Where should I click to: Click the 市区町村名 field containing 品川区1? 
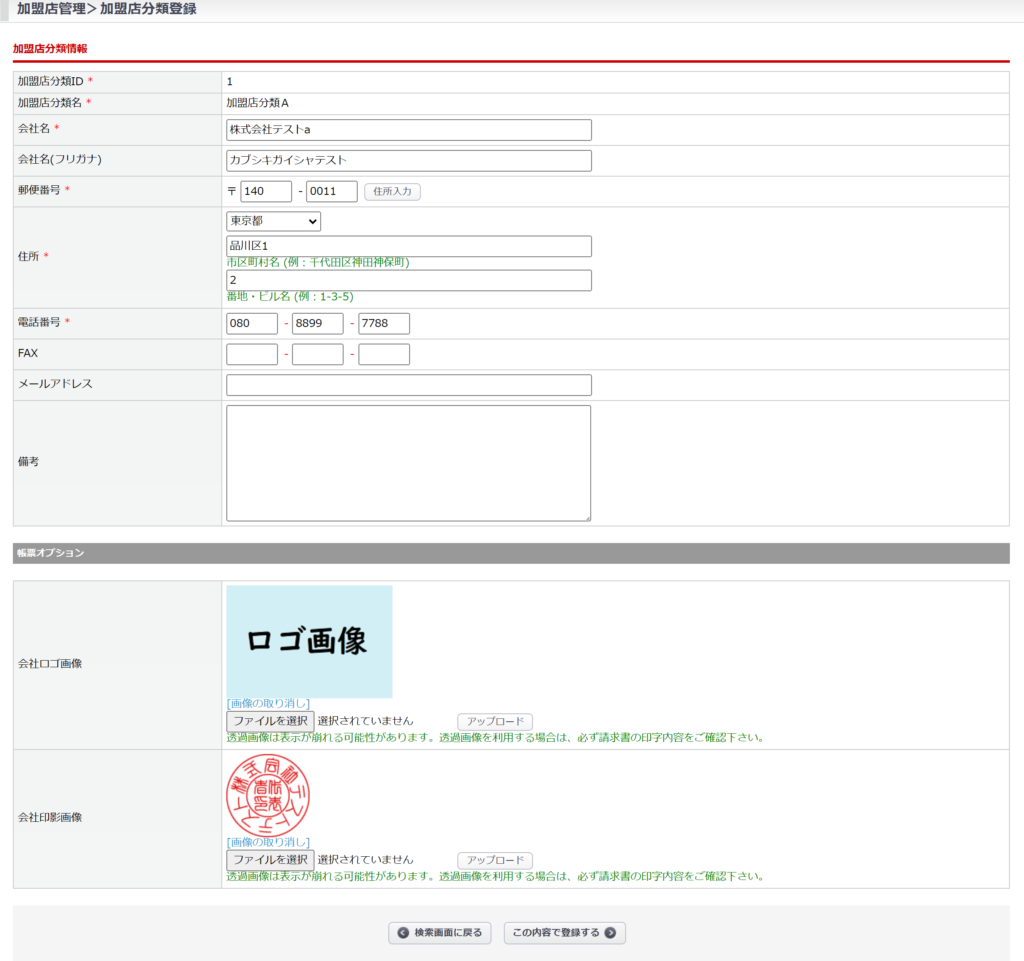[x=409, y=247]
